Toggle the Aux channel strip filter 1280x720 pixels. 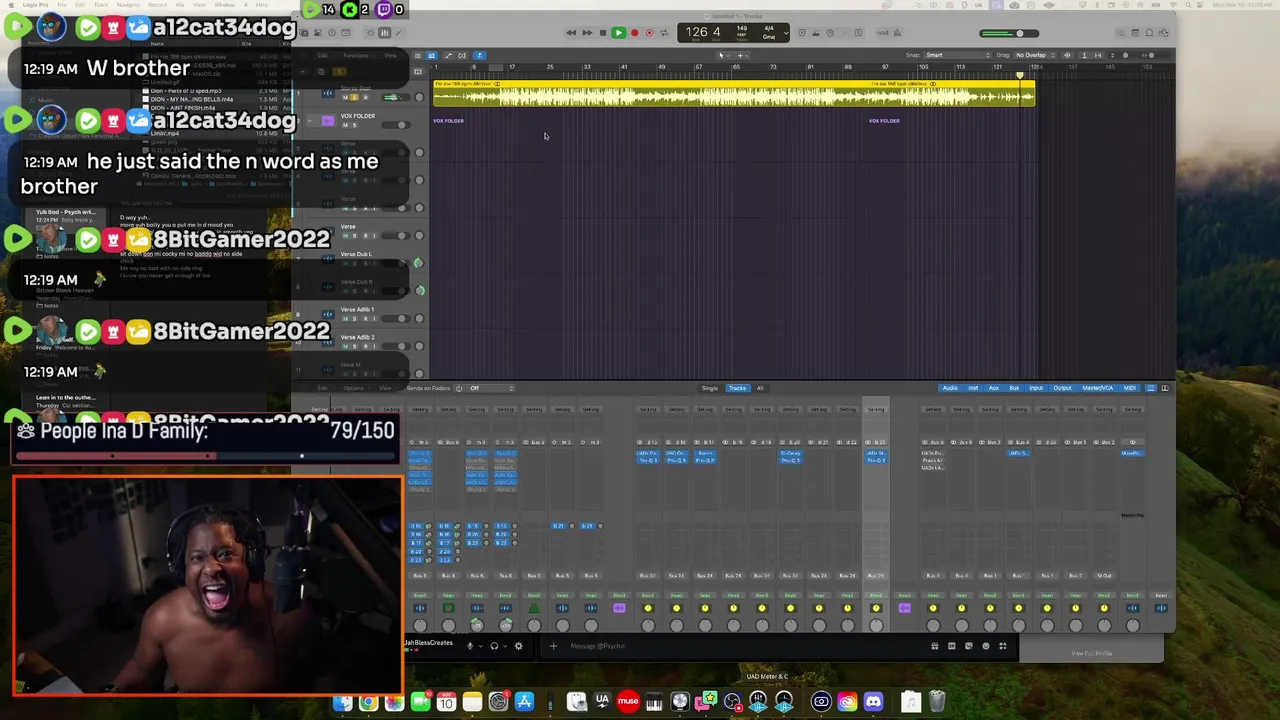click(x=993, y=388)
